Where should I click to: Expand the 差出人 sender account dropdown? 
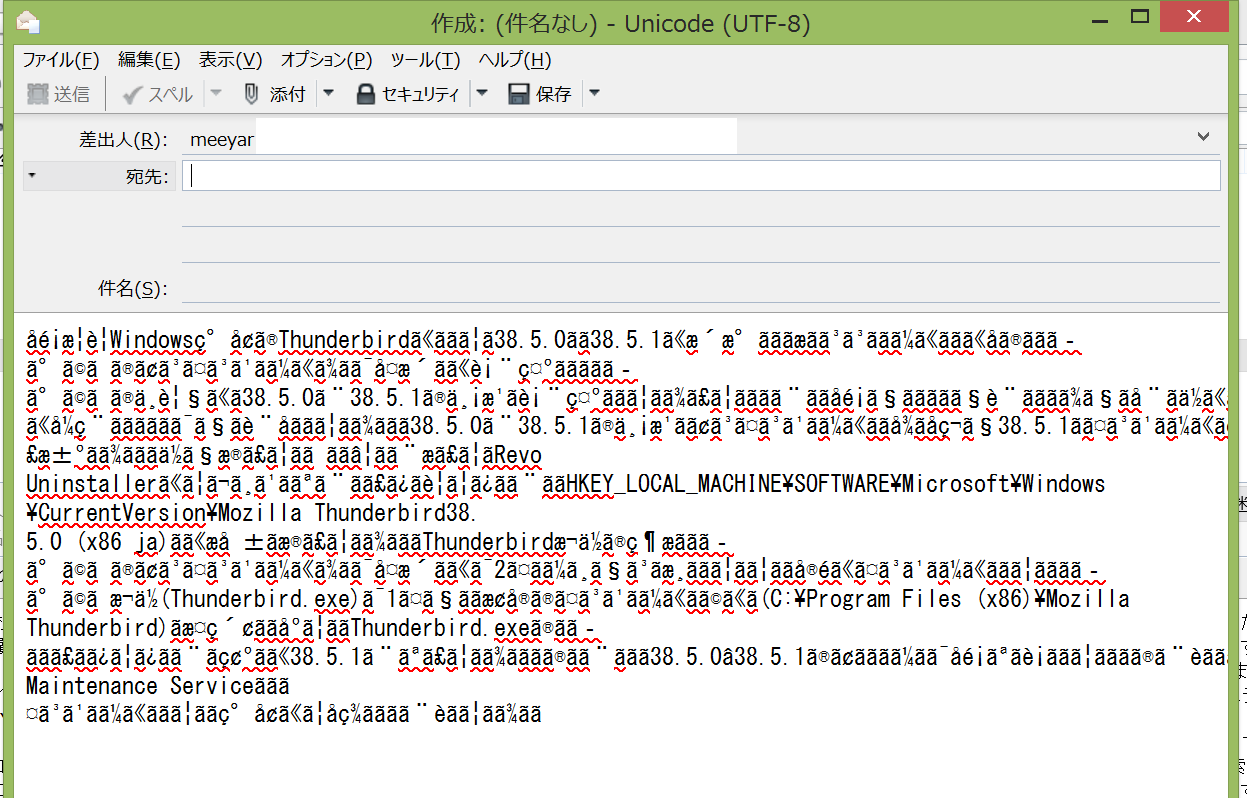[x=1203, y=136]
